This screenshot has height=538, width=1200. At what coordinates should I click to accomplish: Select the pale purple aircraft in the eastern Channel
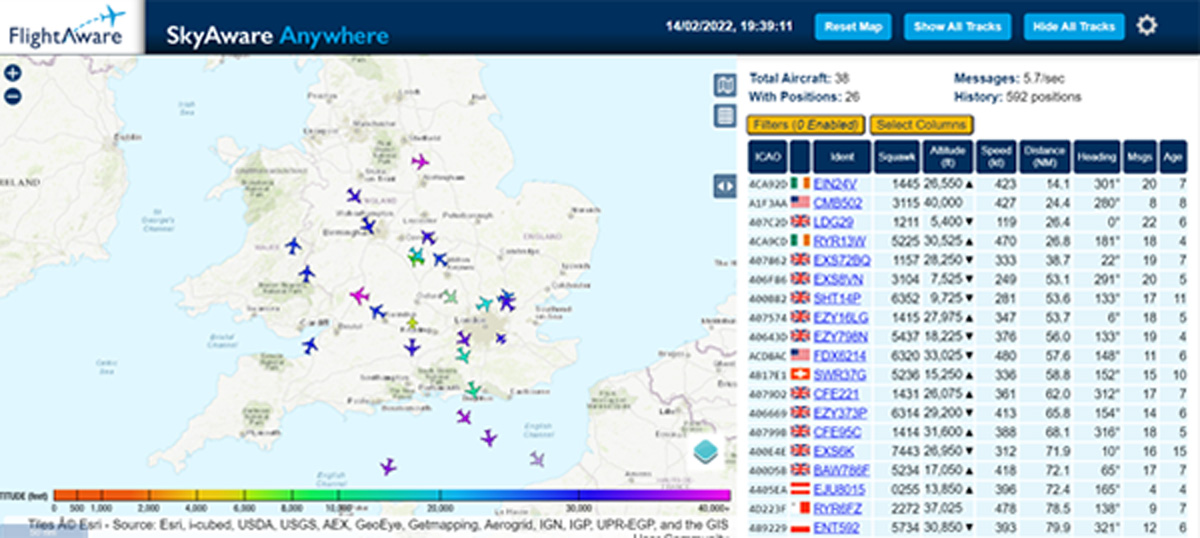538,459
